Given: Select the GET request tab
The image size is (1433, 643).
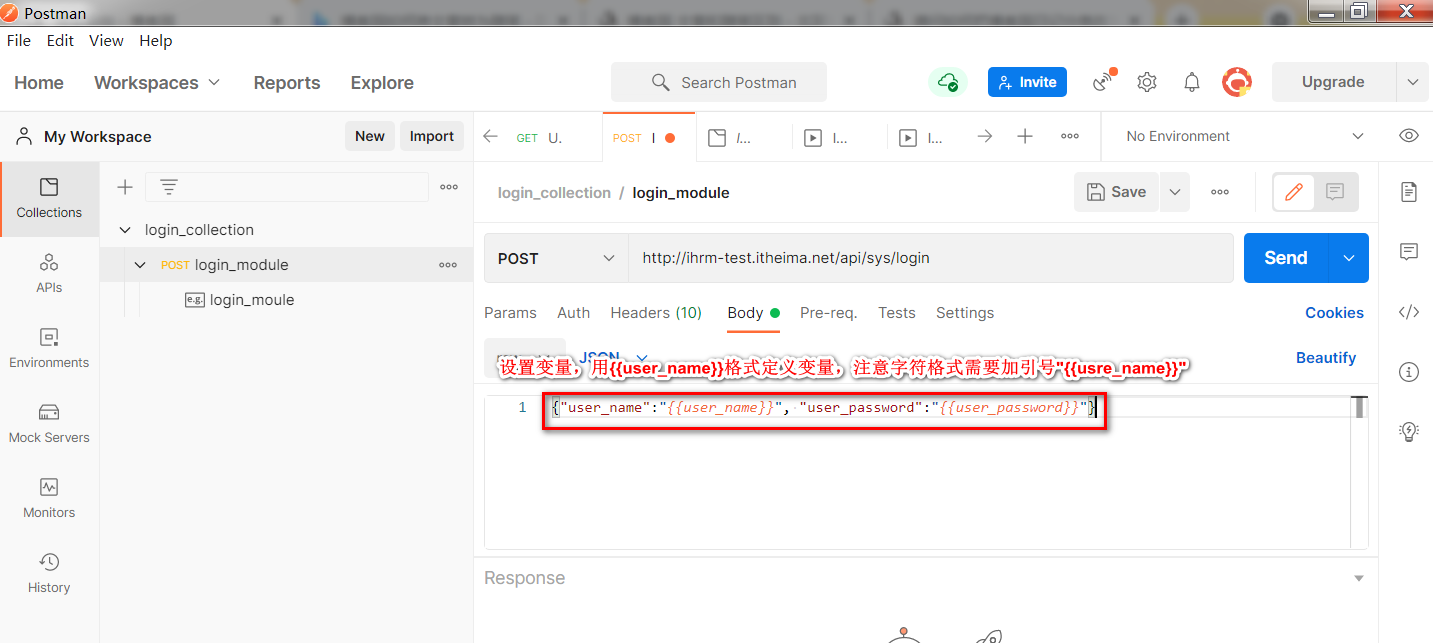Looking at the screenshot, I should (x=539, y=137).
